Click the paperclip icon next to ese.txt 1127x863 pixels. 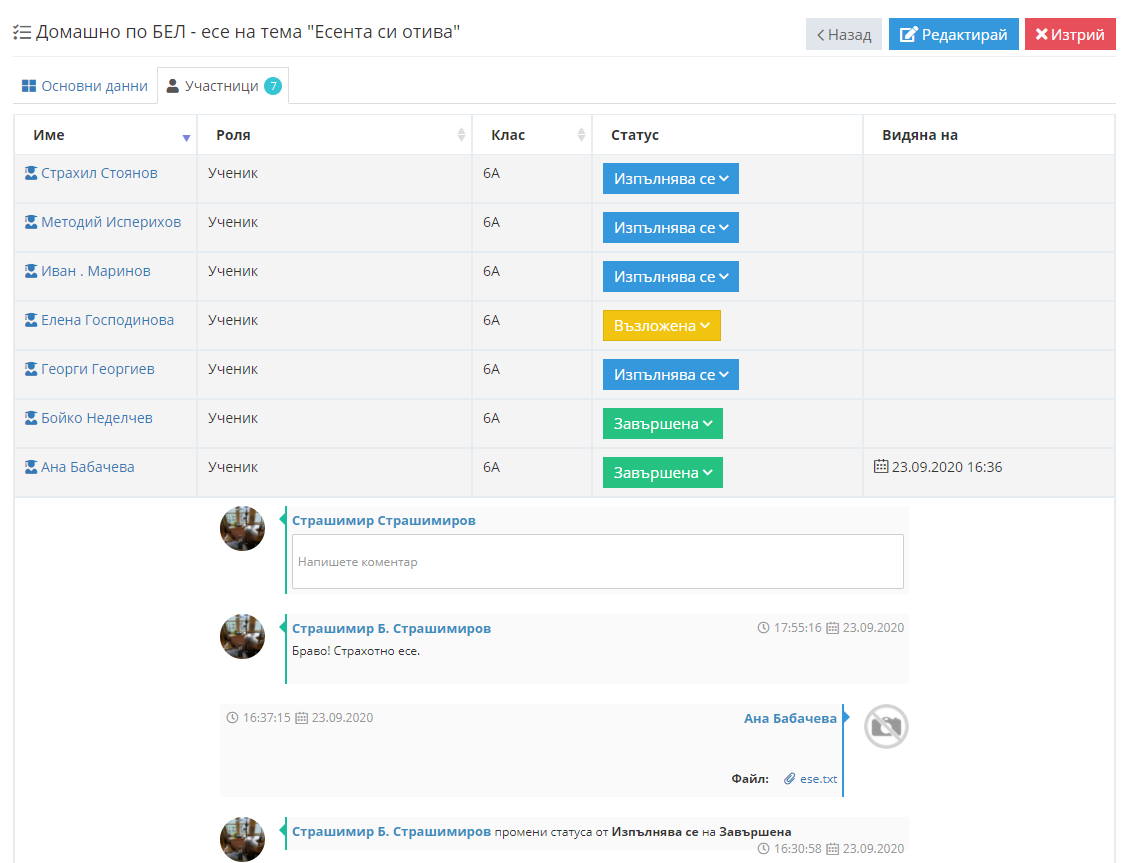tap(789, 779)
